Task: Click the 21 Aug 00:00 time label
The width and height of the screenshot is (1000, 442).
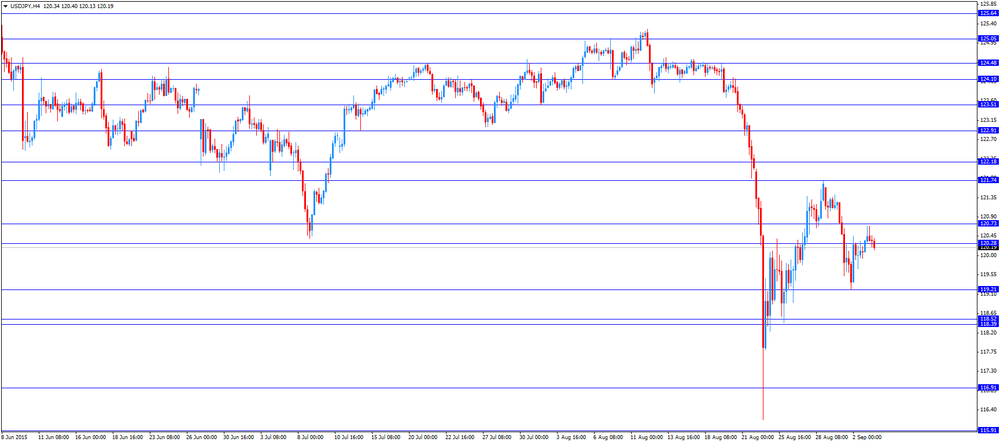Action: (756, 438)
